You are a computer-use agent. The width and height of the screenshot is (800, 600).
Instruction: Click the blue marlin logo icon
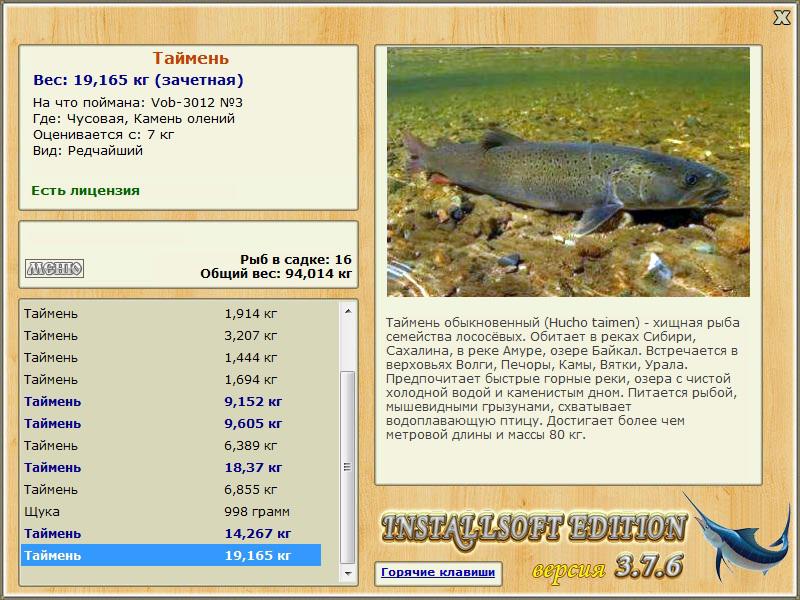click(737, 539)
